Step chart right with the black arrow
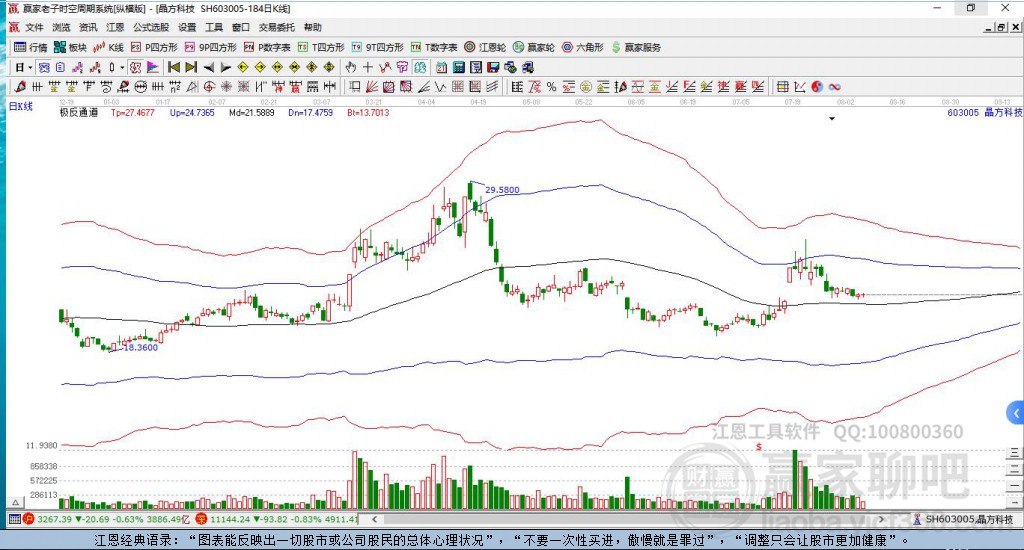The image size is (1024, 550). (x=225, y=67)
